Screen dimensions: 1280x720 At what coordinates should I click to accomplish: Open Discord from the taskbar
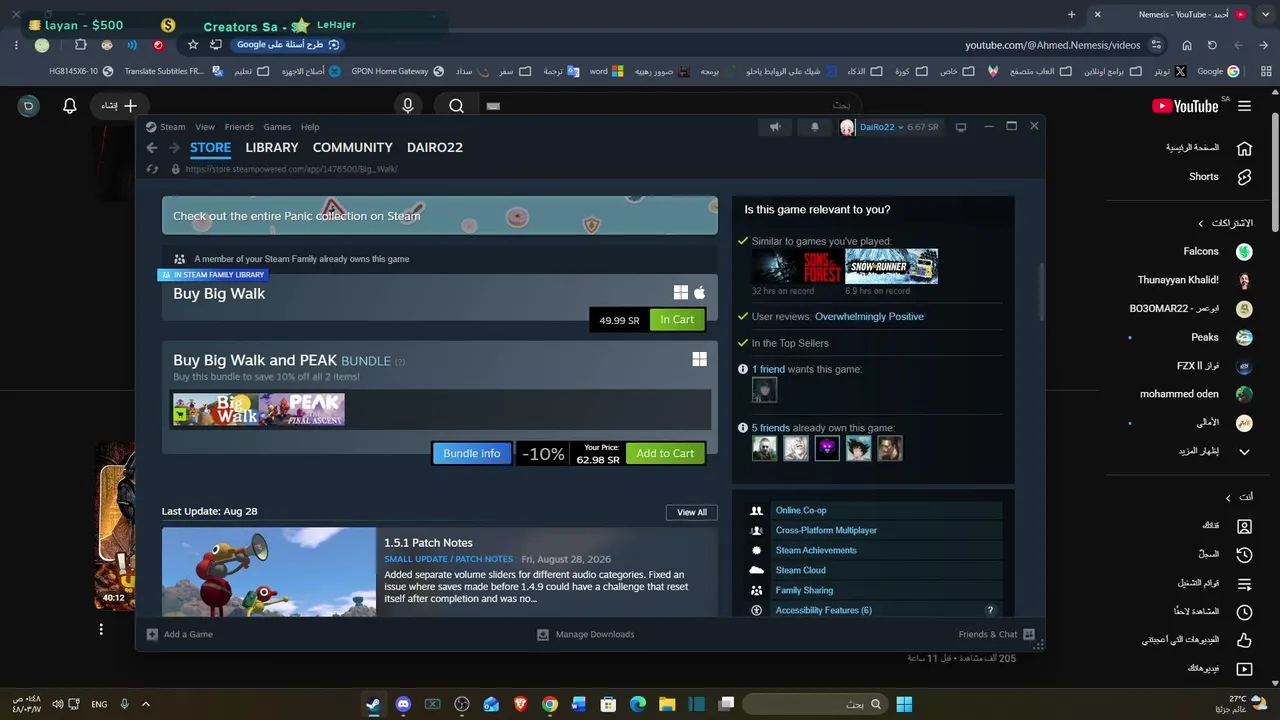[x=403, y=704]
